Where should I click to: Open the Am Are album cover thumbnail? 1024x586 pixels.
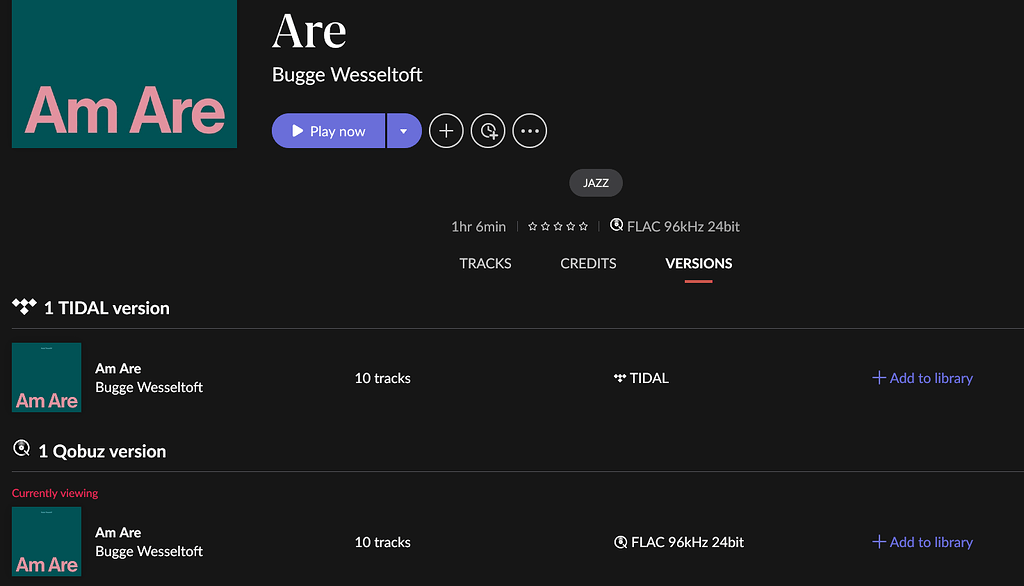124,74
